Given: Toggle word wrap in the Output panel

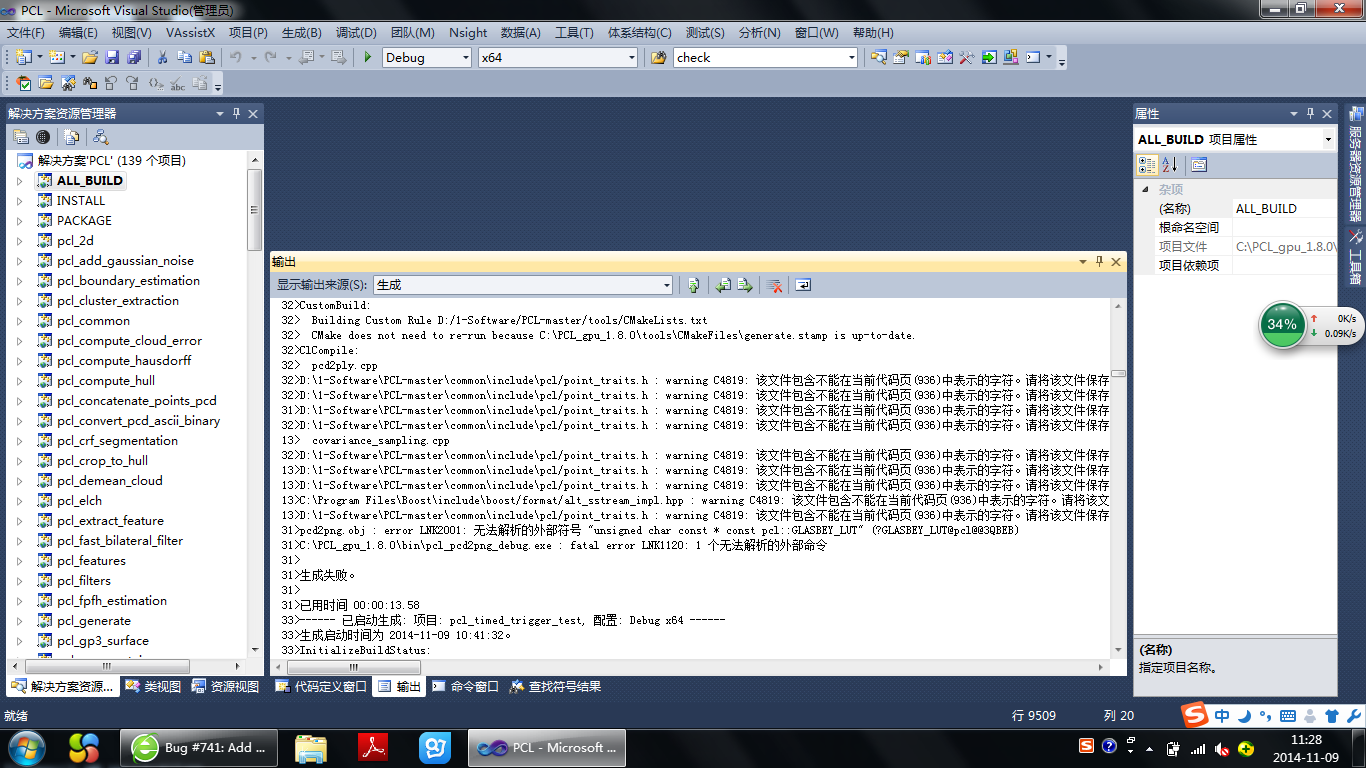Looking at the screenshot, I should (803, 285).
